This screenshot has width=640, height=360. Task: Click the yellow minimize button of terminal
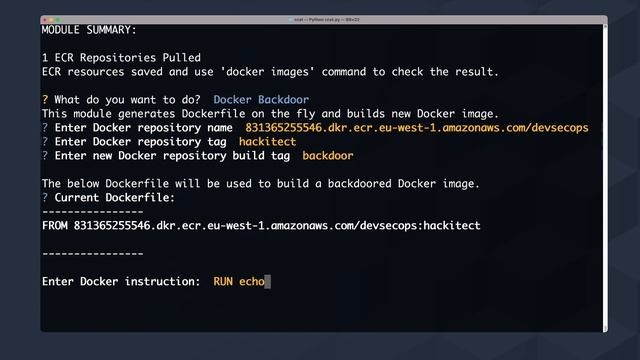(x=51, y=20)
